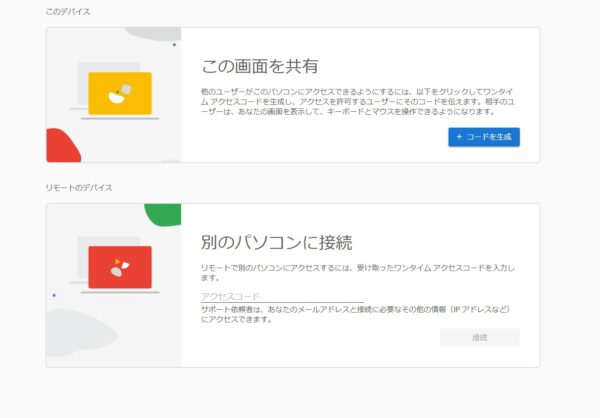Click the コードを生成 button
600x418 pixels.
(x=483, y=137)
